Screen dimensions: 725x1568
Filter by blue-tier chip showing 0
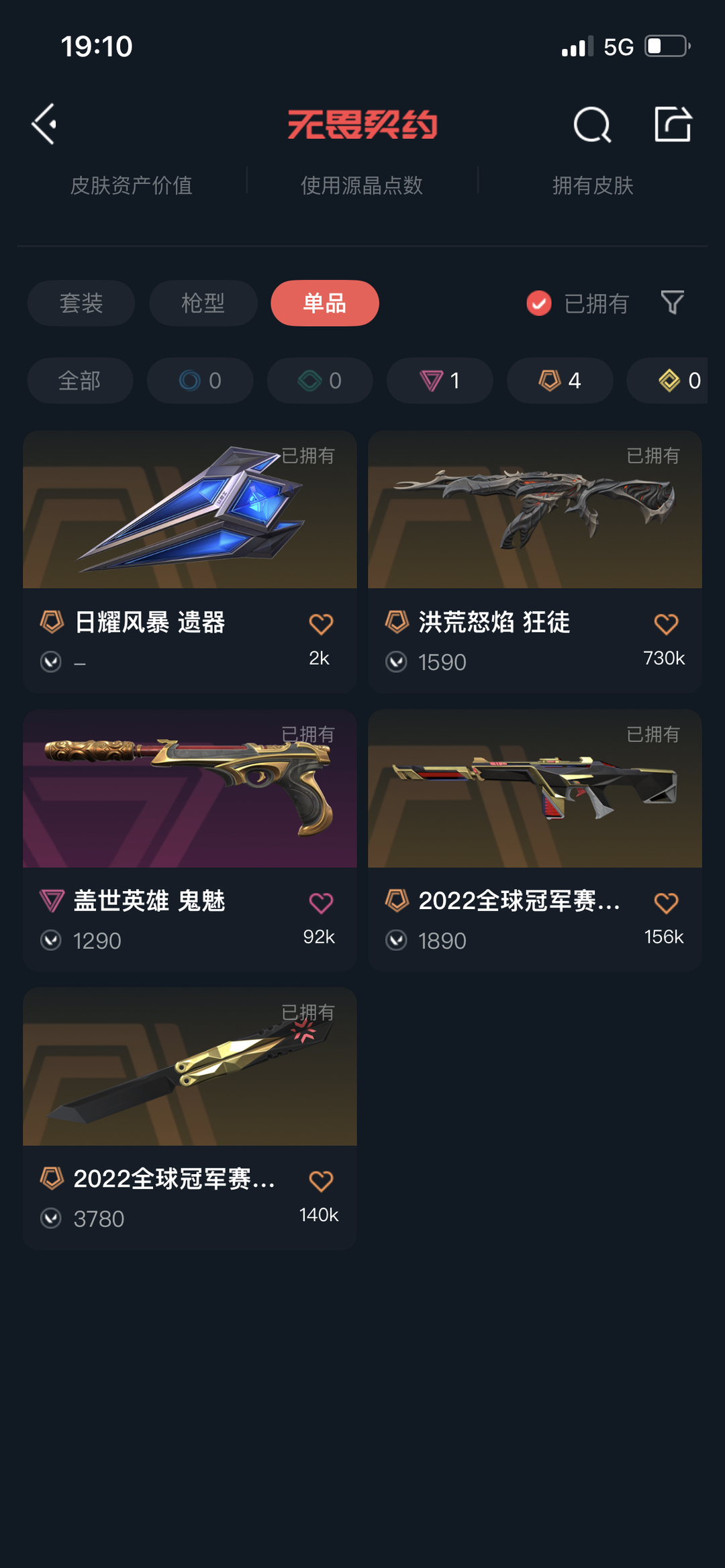200,380
